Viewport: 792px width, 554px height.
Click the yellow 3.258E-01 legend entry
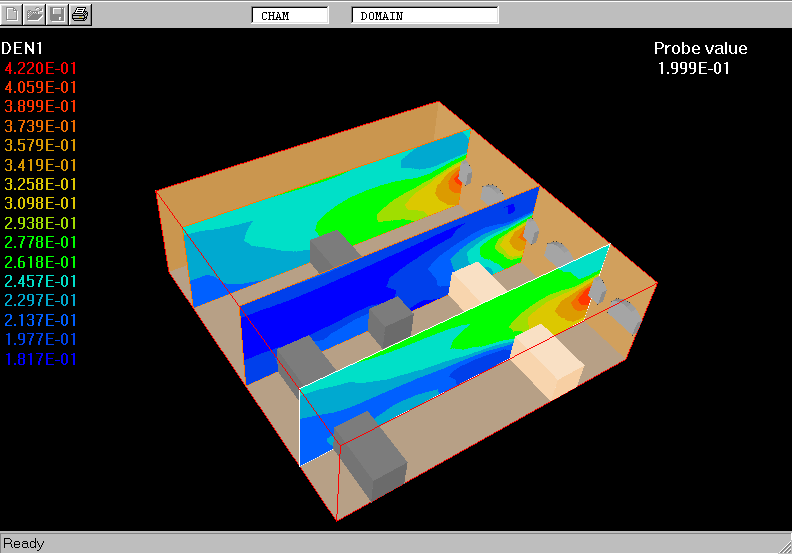tap(41, 184)
